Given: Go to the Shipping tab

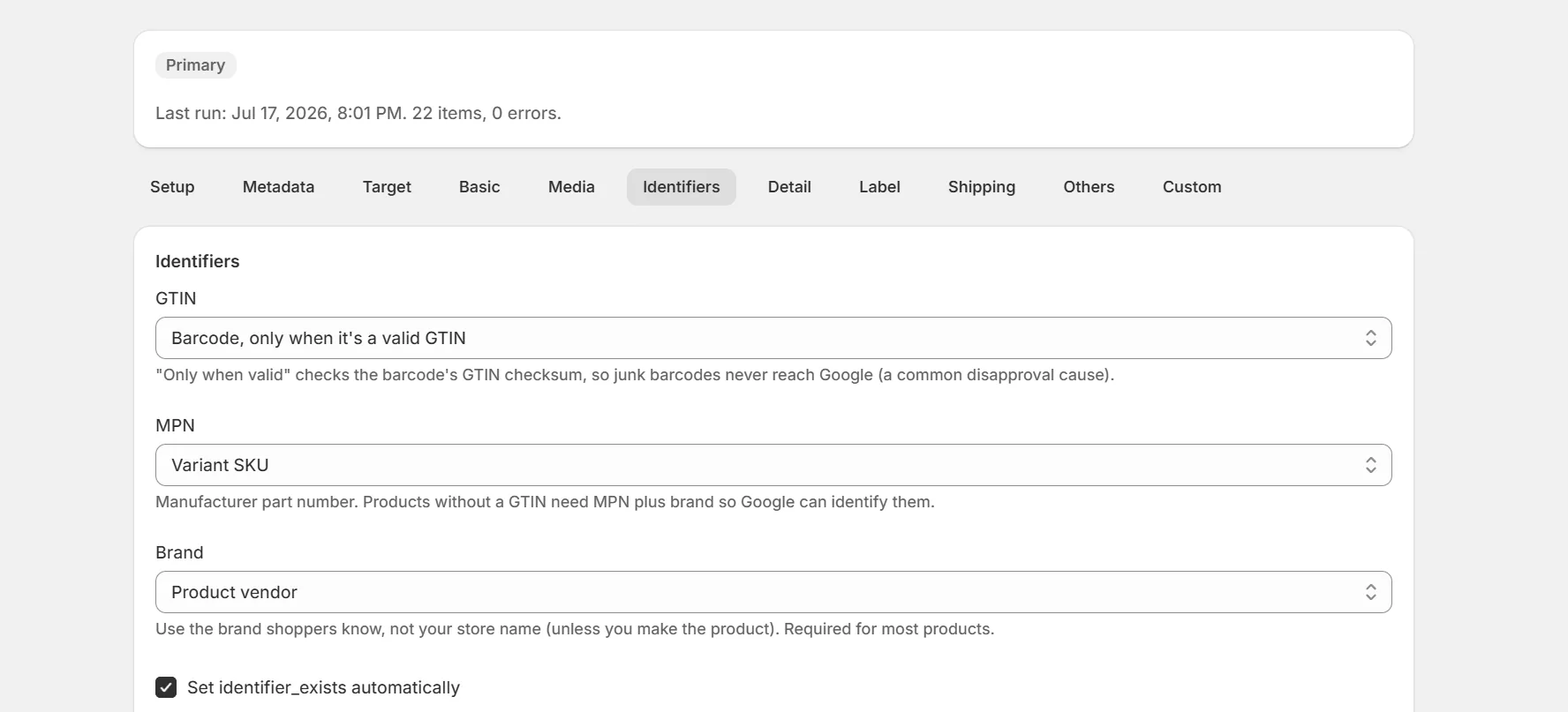Looking at the screenshot, I should pyautogui.click(x=982, y=187).
